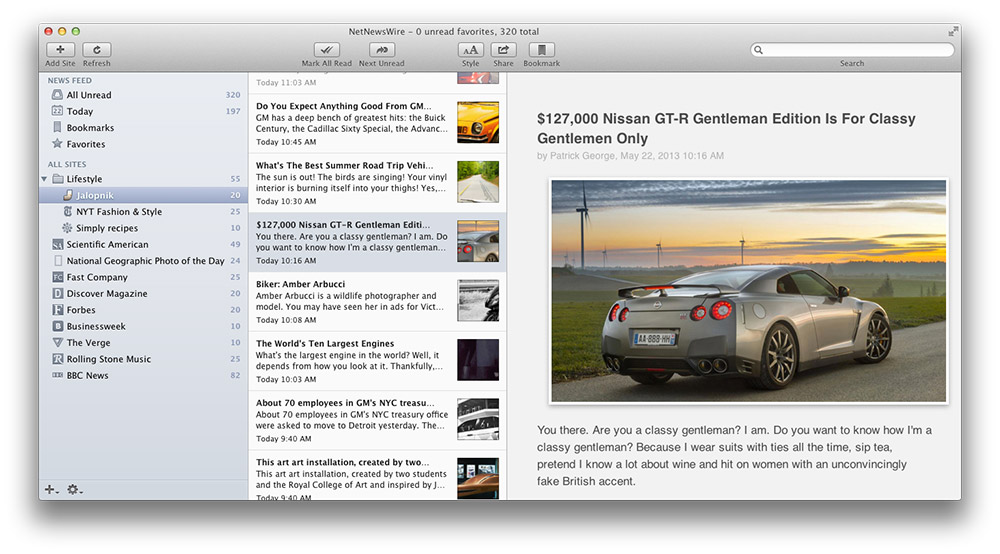Select the Nissan GT-R Gentleman Edition list item
1000x554 pixels.
(x=378, y=242)
